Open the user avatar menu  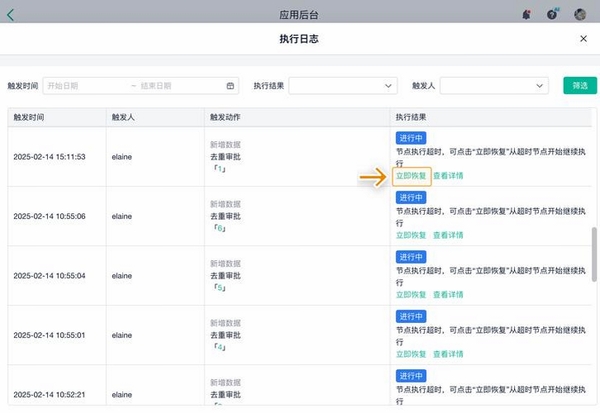pyautogui.click(x=580, y=15)
